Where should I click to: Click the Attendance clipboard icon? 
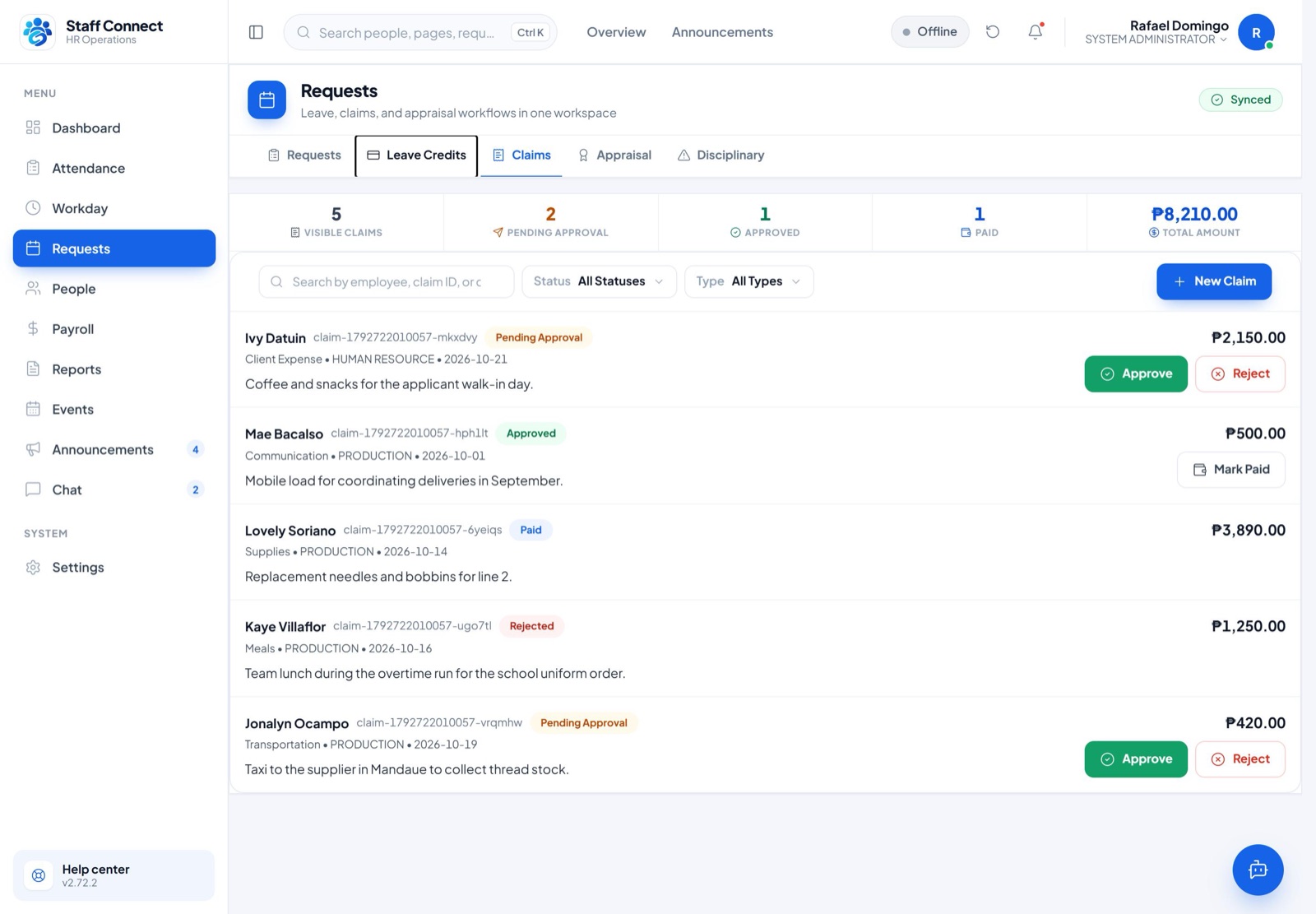tap(33, 168)
